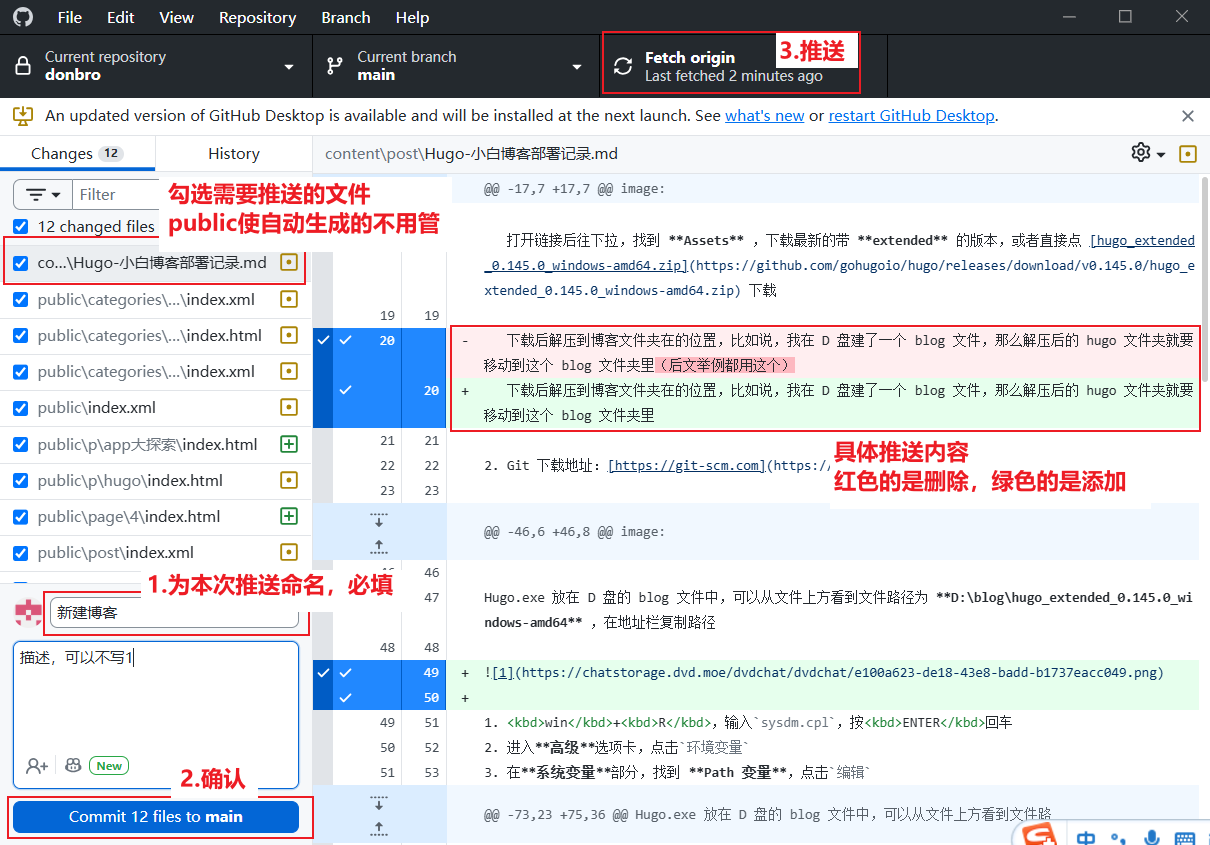
Task: Uncheck the public\post\index.xml checkbox
Action: tap(20, 552)
